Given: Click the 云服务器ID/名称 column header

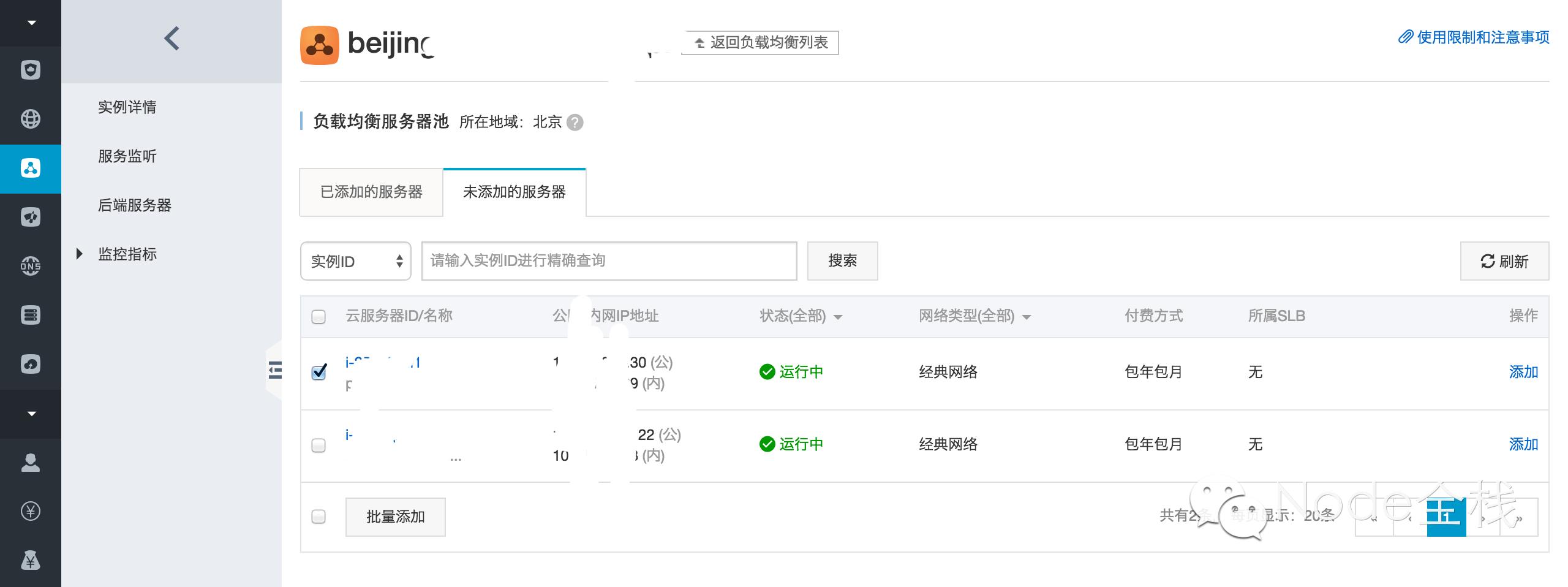Looking at the screenshot, I should coord(399,316).
